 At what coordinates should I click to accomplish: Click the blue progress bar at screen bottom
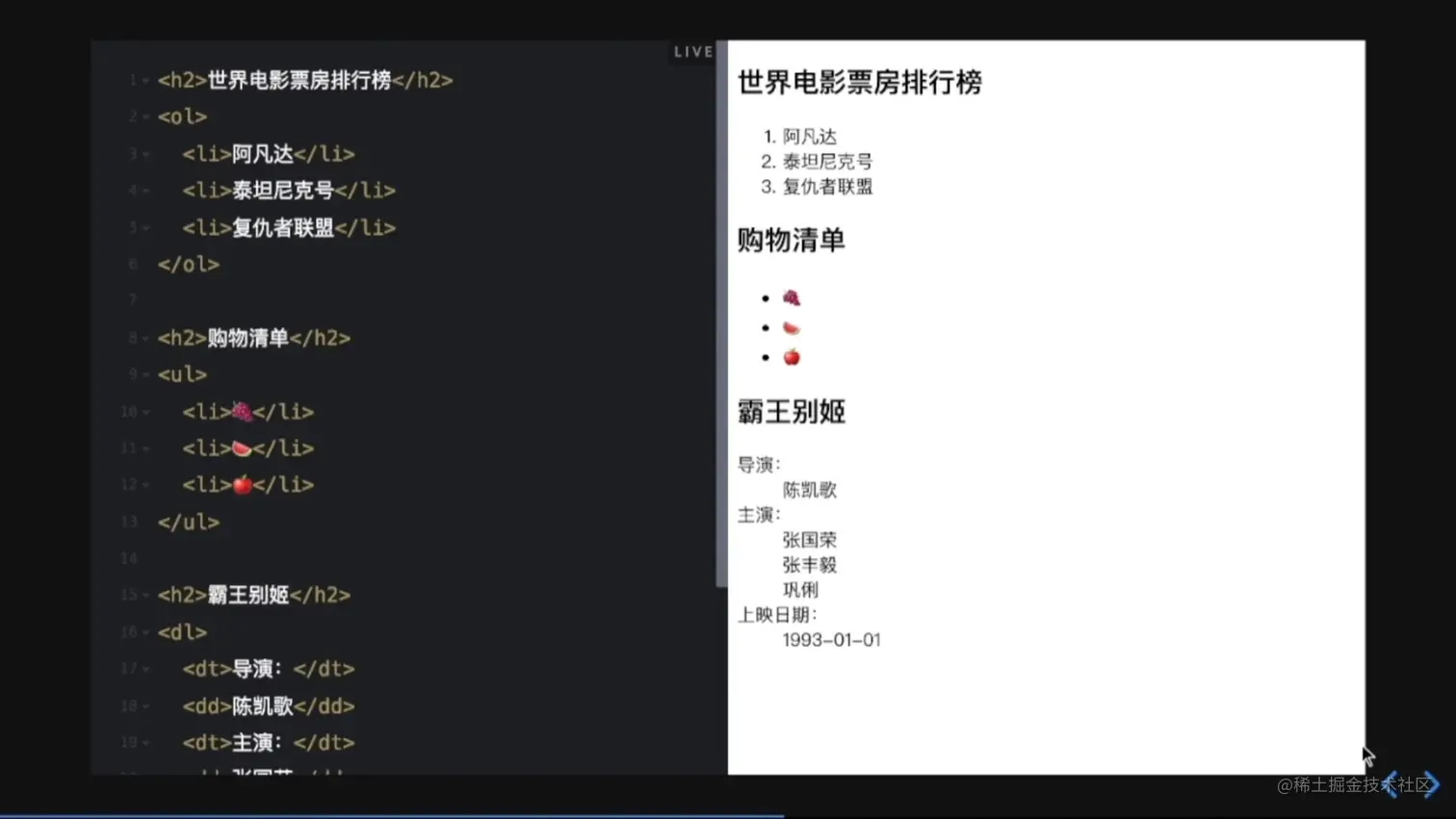click(385, 813)
